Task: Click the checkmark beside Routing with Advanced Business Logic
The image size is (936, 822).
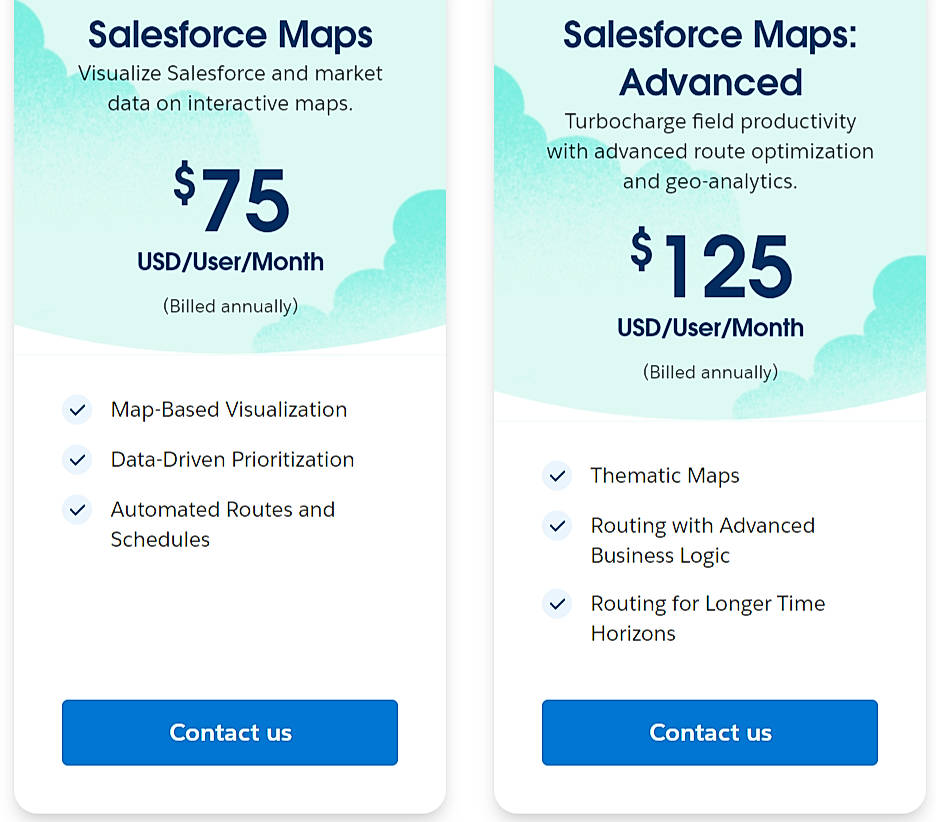Action: [557, 527]
